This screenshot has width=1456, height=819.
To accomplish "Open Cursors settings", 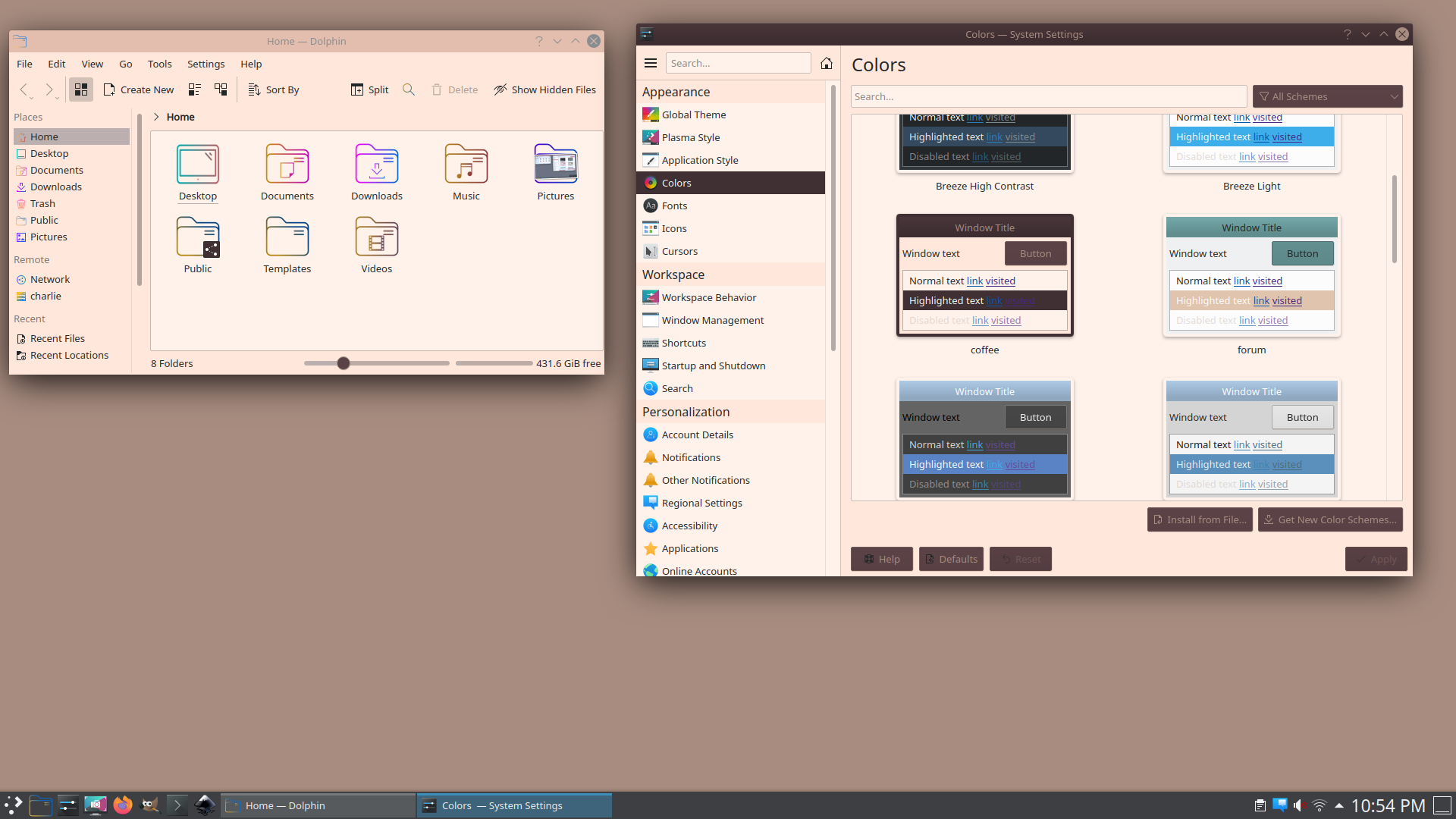I will click(x=731, y=251).
